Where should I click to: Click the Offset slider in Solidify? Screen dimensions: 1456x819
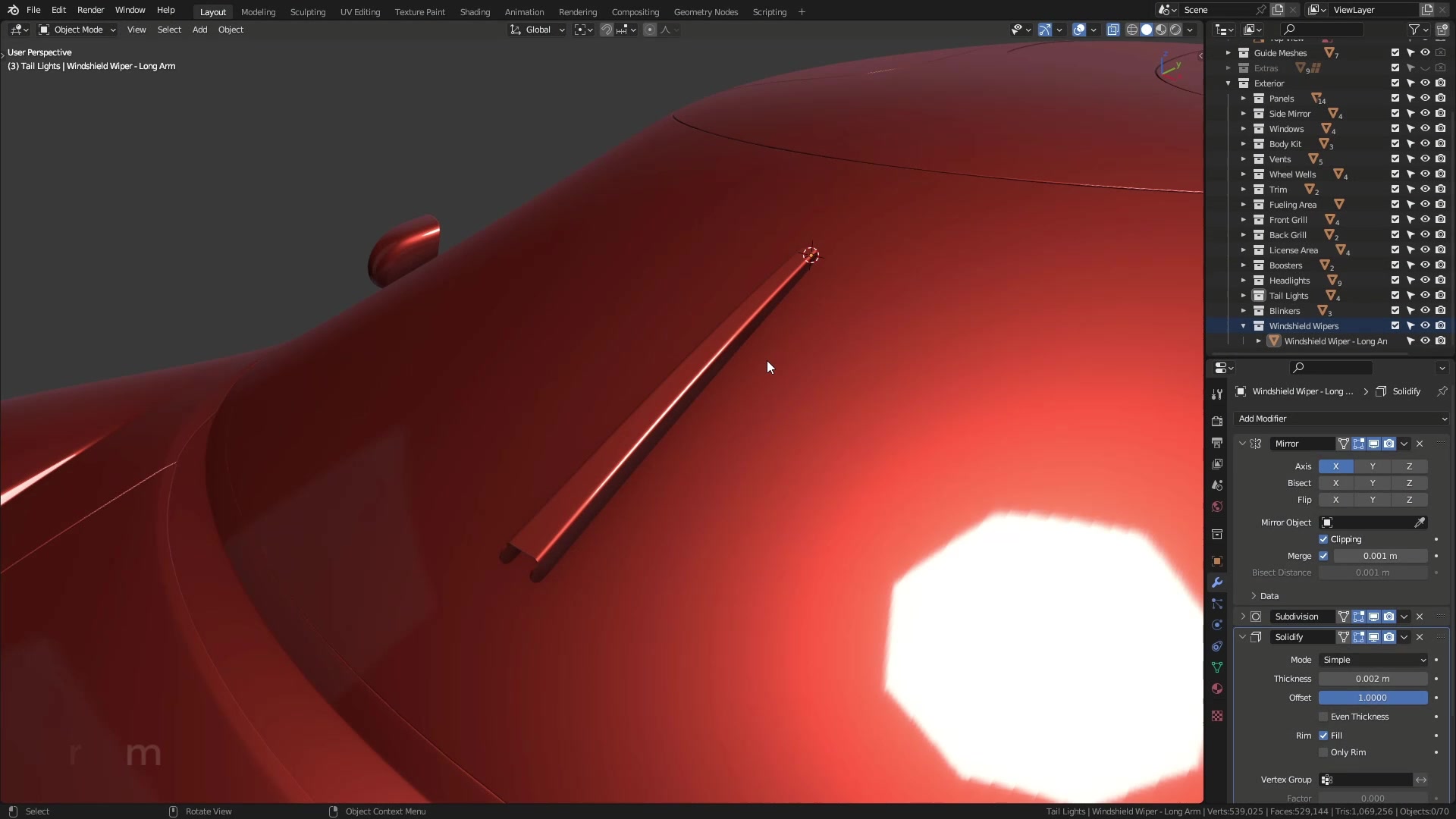click(x=1373, y=698)
